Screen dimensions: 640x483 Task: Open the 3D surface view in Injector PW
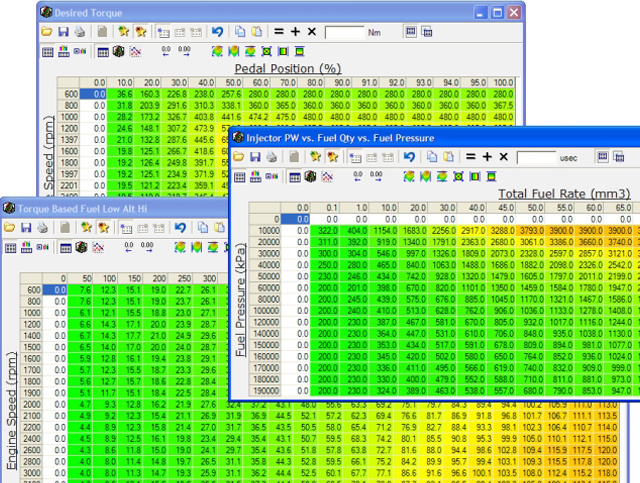[311, 177]
